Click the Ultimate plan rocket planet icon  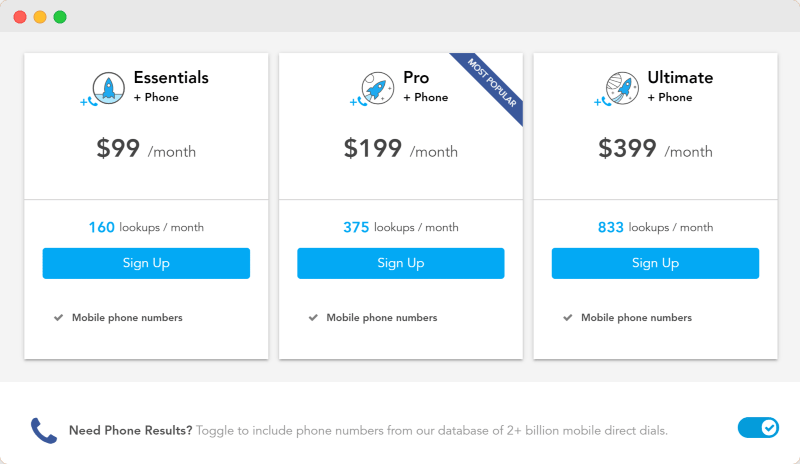click(622, 88)
